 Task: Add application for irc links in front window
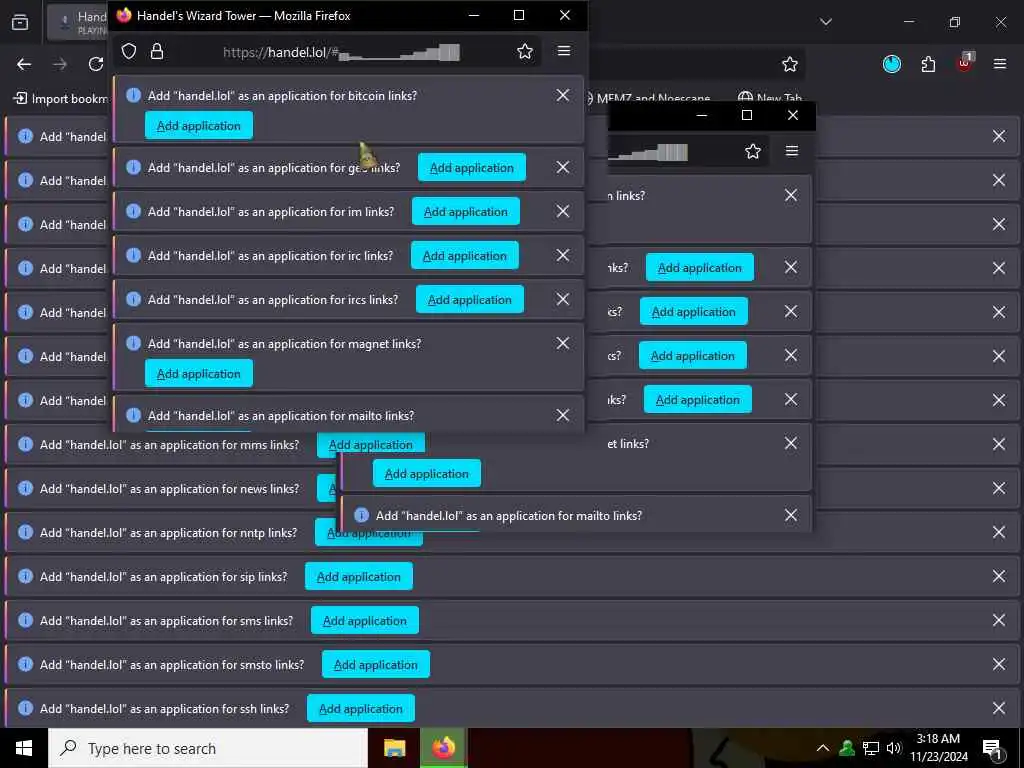click(x=464, y=255)
